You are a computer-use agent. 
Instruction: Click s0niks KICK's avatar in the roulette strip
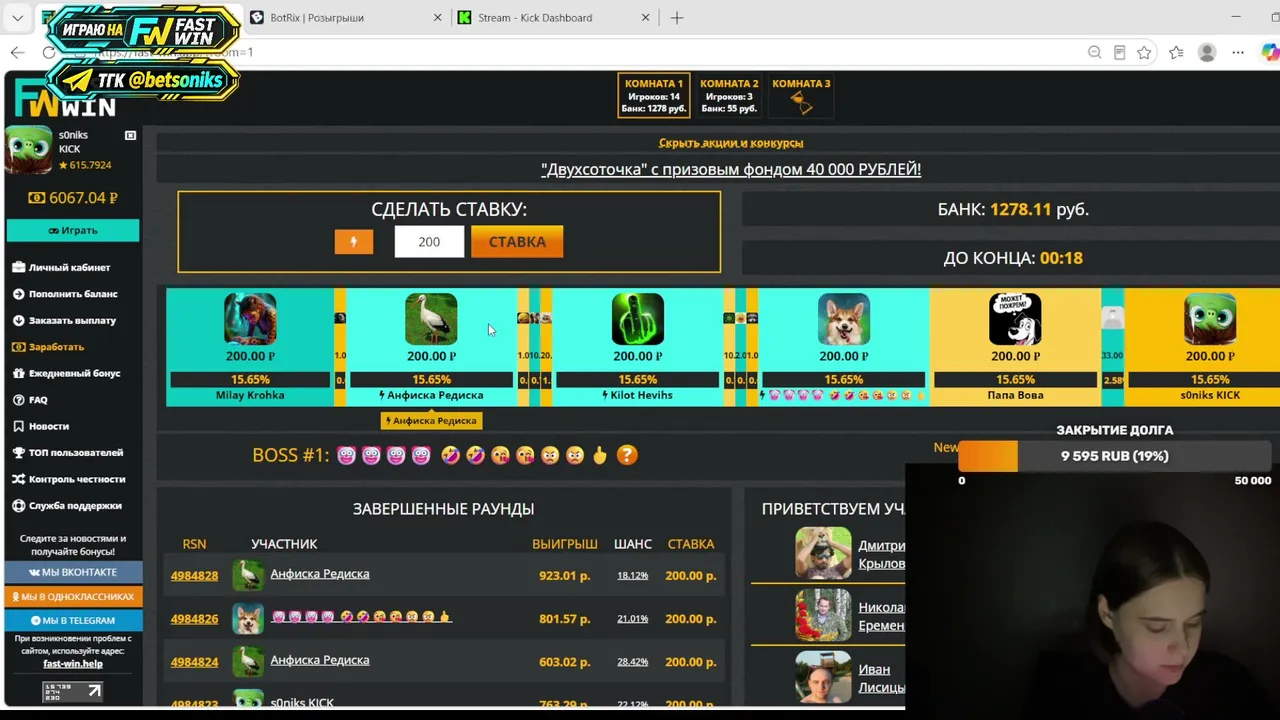pos(1210,319)
